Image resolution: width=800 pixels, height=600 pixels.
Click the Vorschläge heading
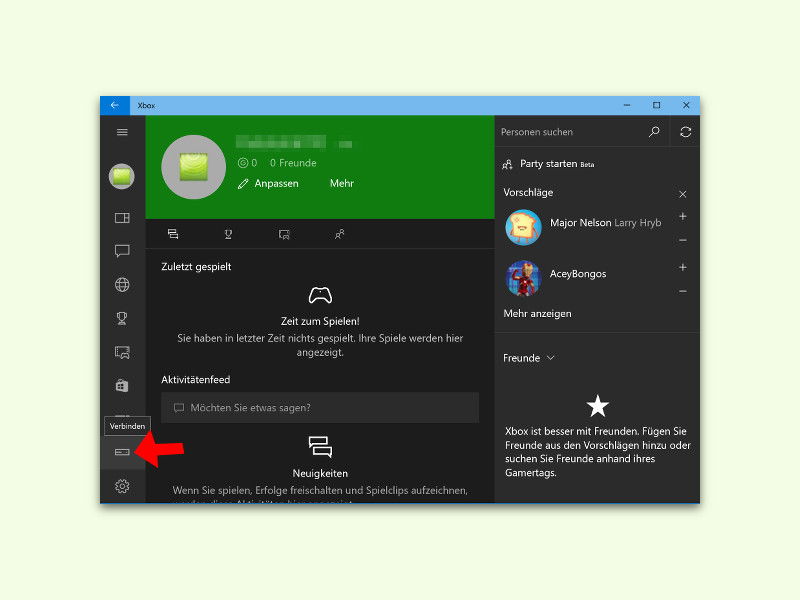tap(528, 192)
